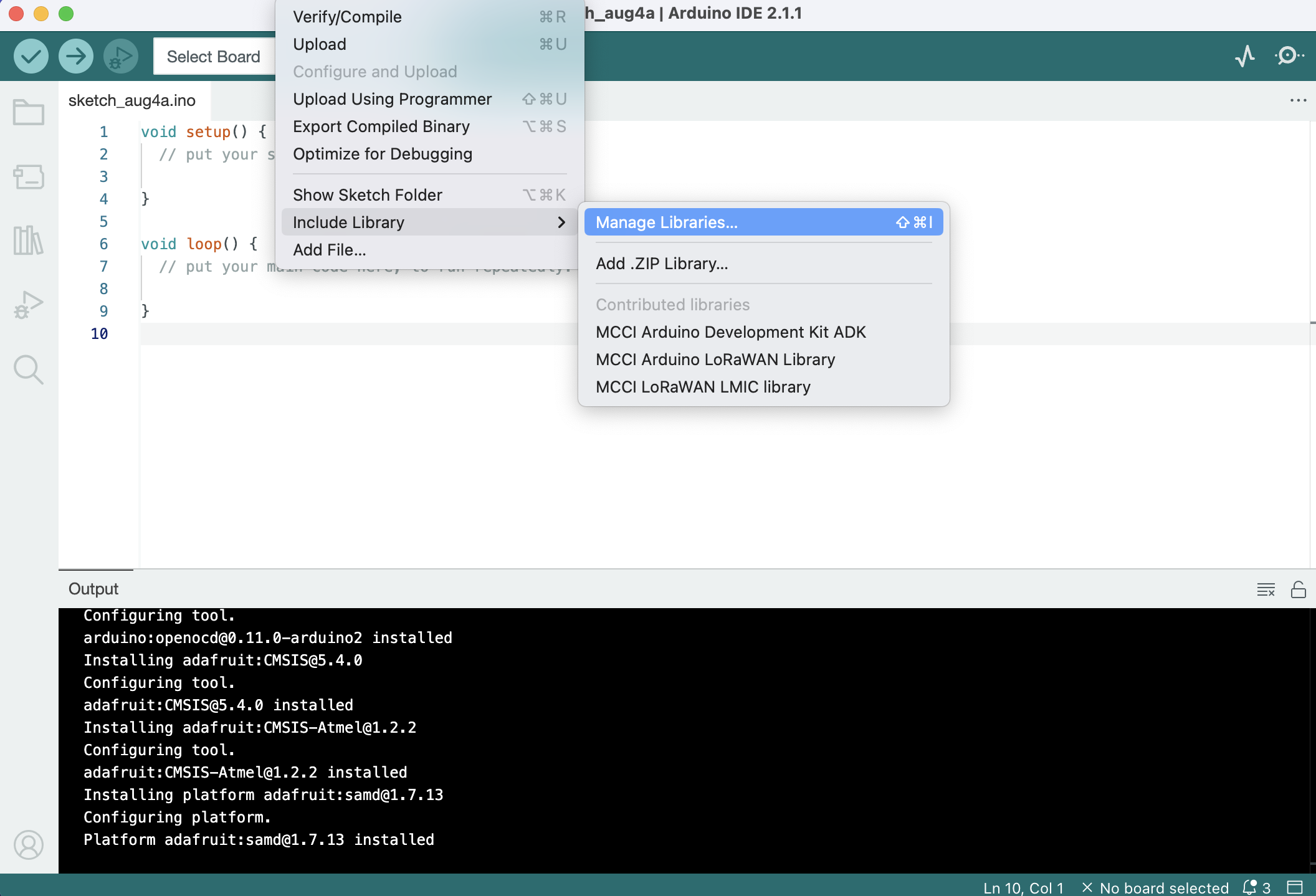Choose Add File… menu entry
The width and height of the screenshot is (1316, 896).
pos(429,250)
